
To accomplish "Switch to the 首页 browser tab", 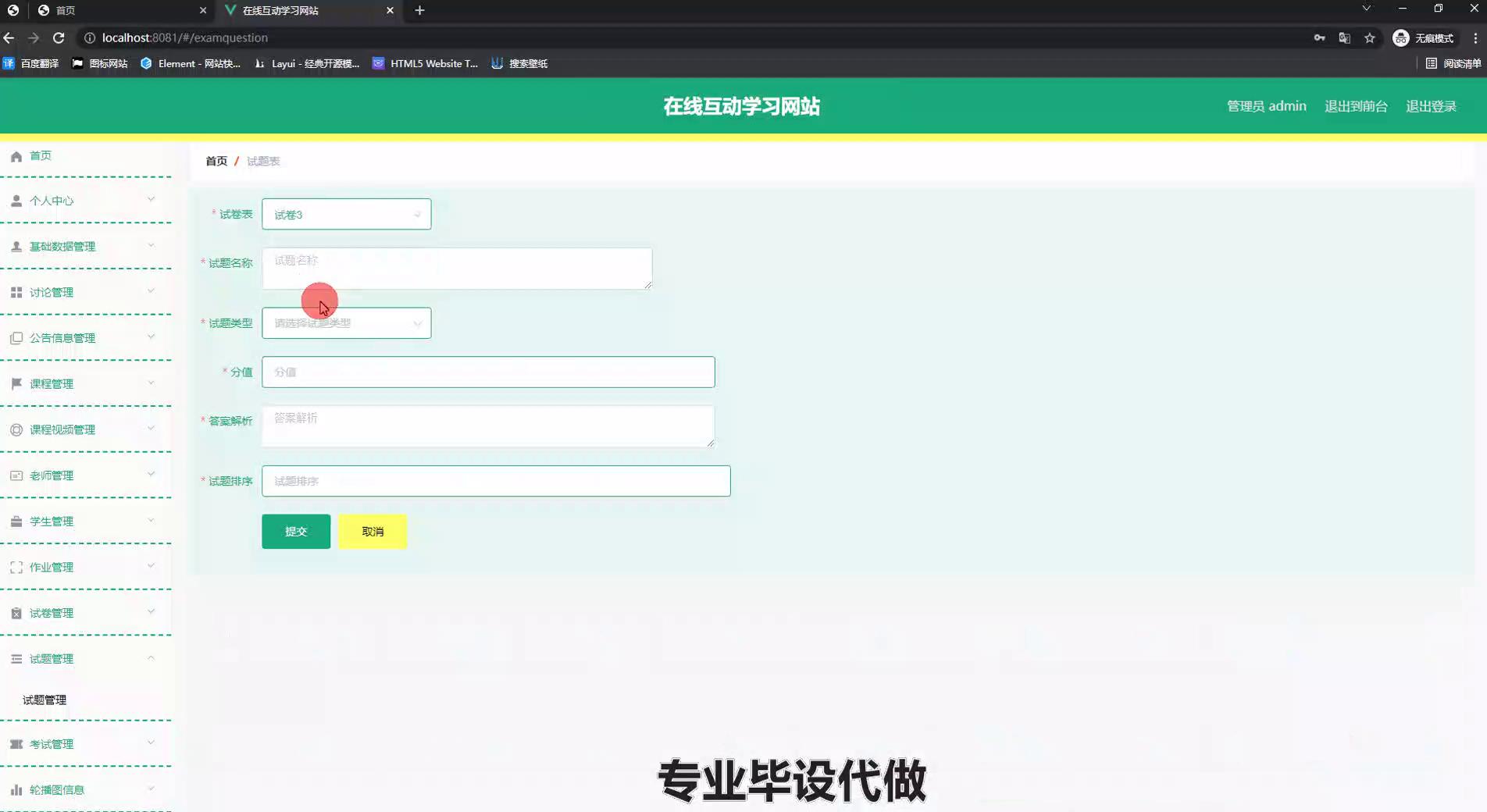I will tap(117, 10).
